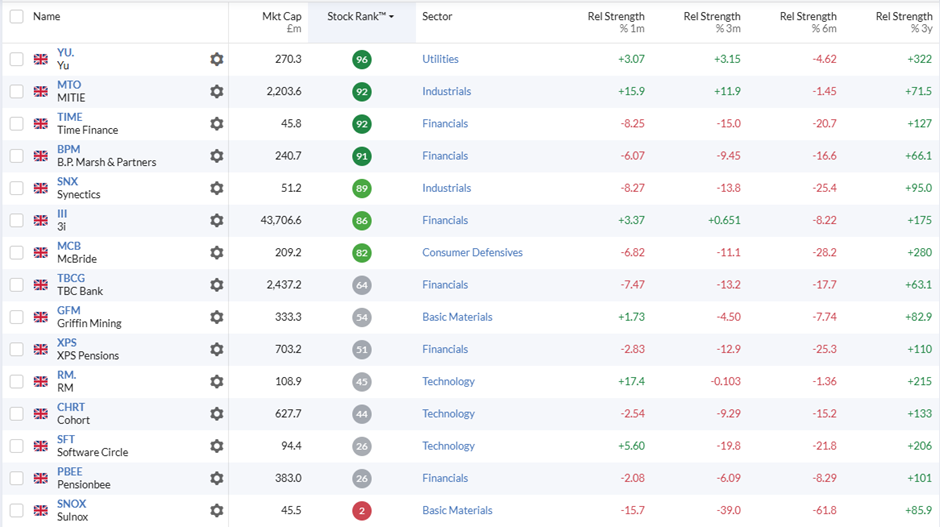Click the 89 Stock Rank badge for Synectics
Screen dimensions: 940x527
[x=361, y=188]
